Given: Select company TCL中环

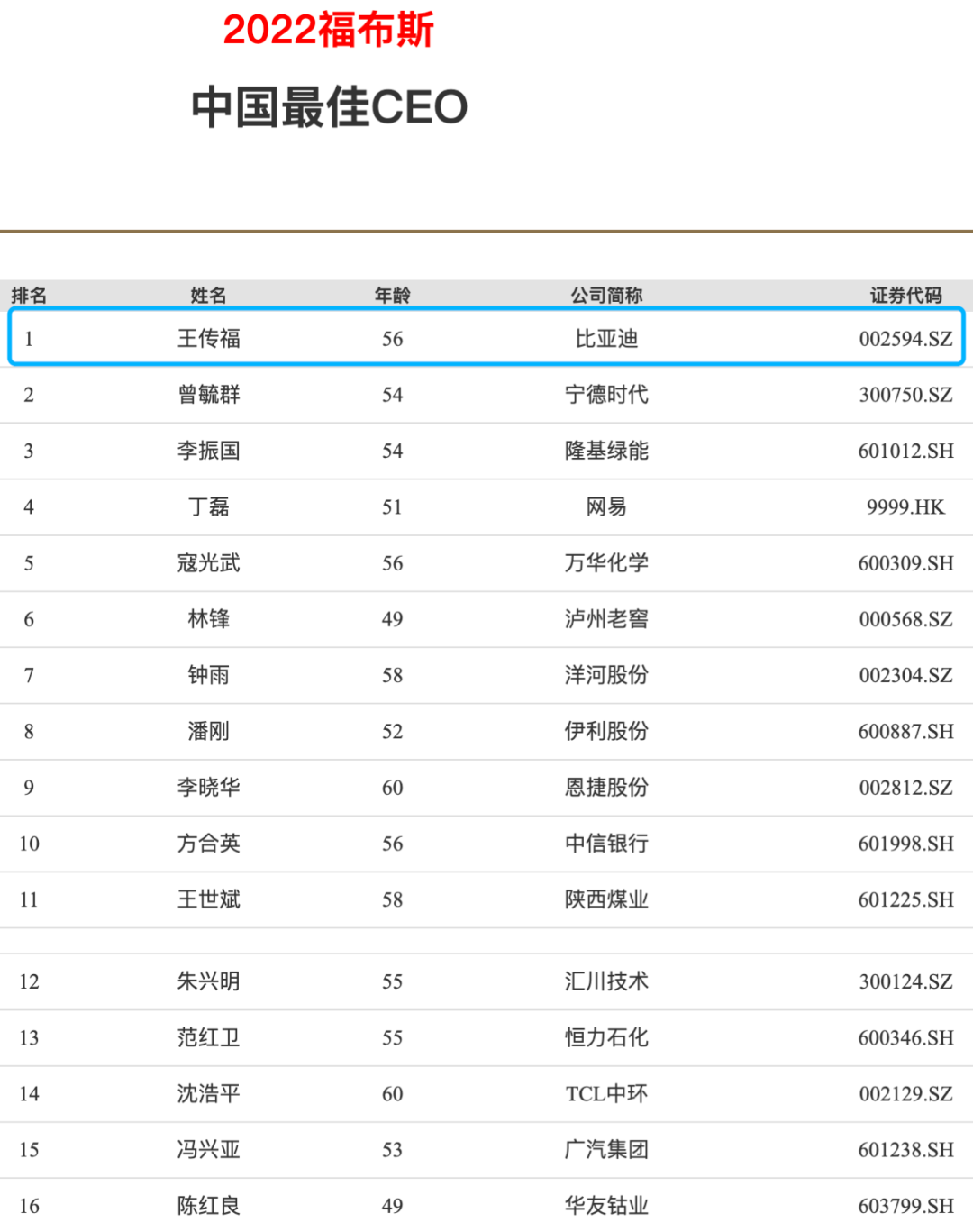Looking at the screenshot, I should [606, 1093].
